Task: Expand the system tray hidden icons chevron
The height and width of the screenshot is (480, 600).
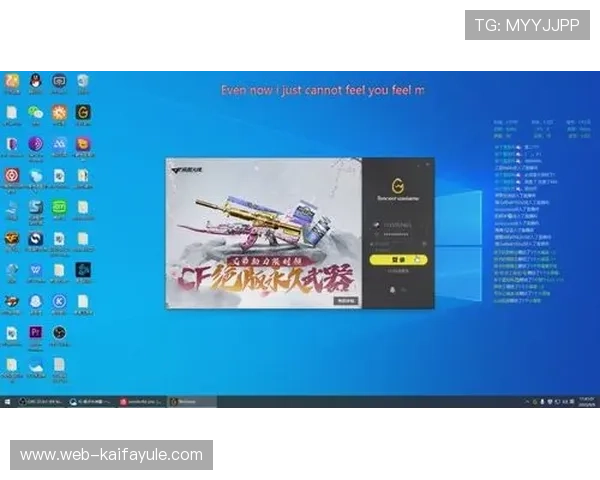Action: (x=527, y=402)
